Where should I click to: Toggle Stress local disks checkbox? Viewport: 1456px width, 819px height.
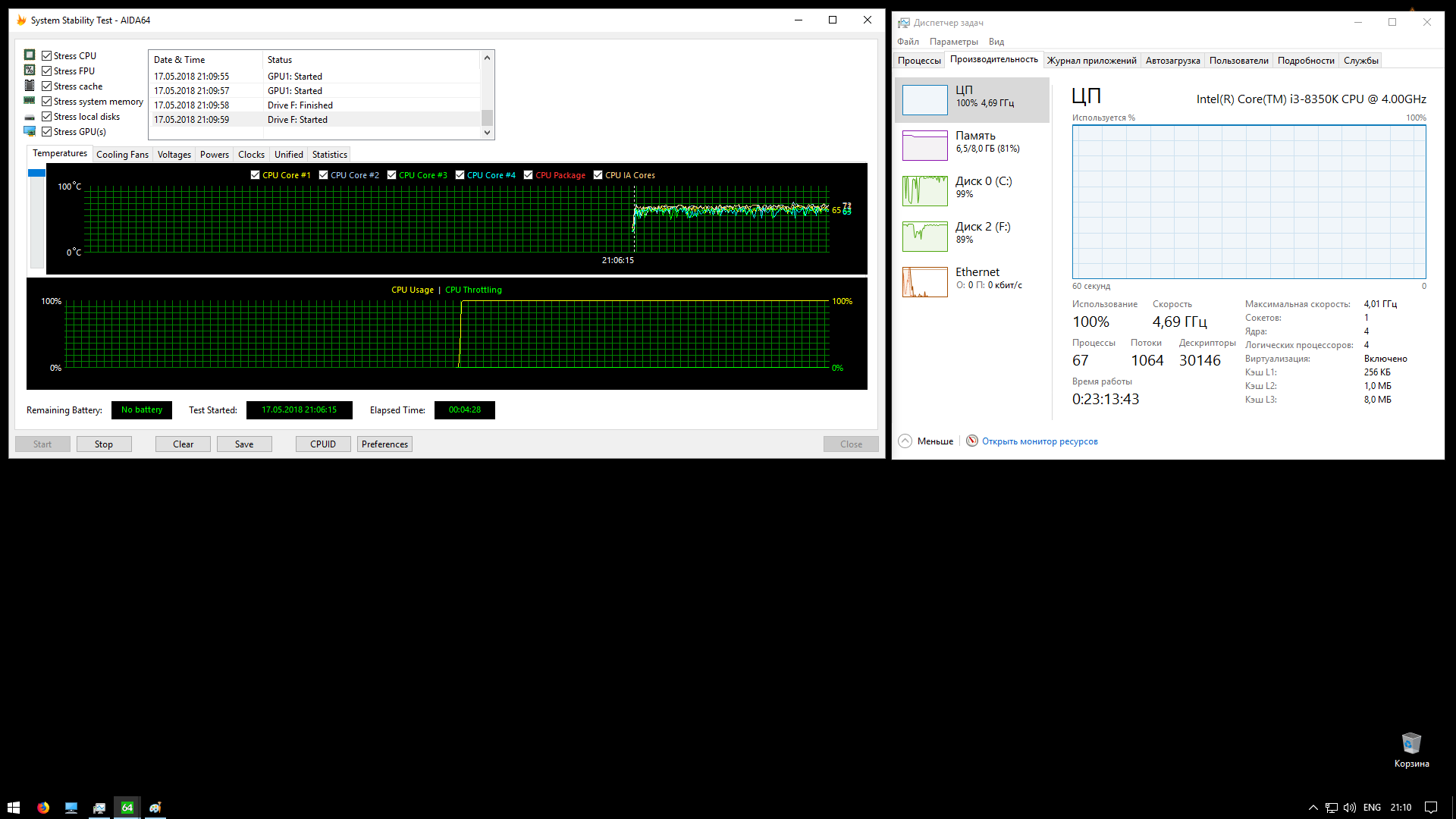coord(47,117)
